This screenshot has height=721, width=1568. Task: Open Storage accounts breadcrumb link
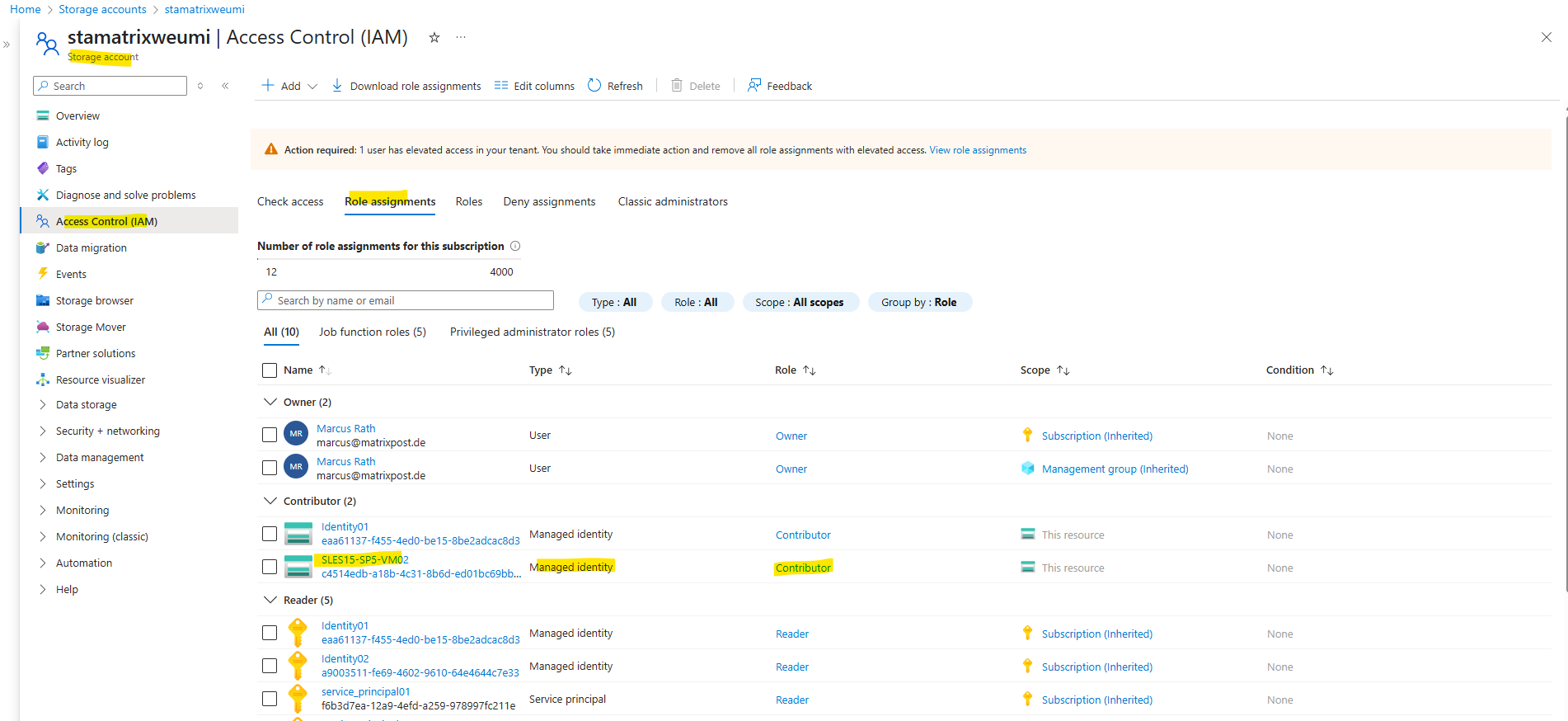[x=102, y=9]
